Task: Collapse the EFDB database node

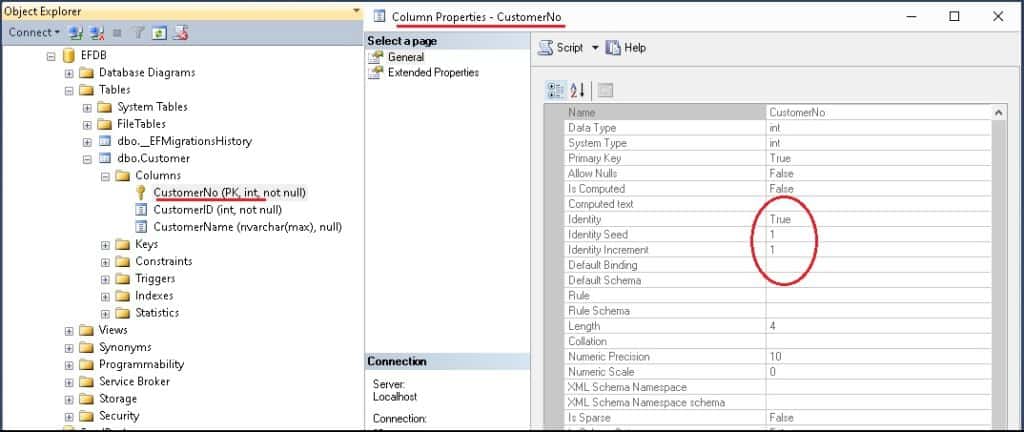Action: (x=51, y=56)
